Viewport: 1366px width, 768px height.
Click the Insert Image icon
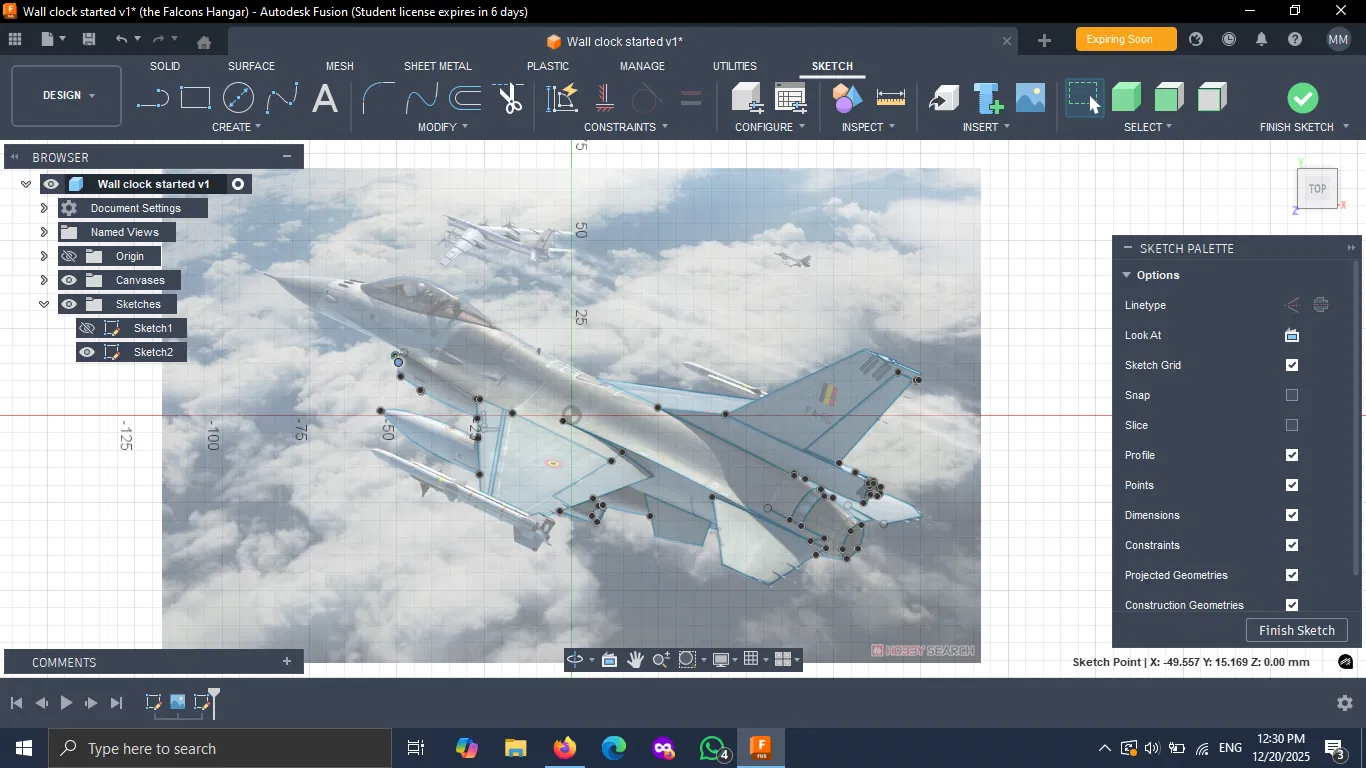tap(1030, 98)
